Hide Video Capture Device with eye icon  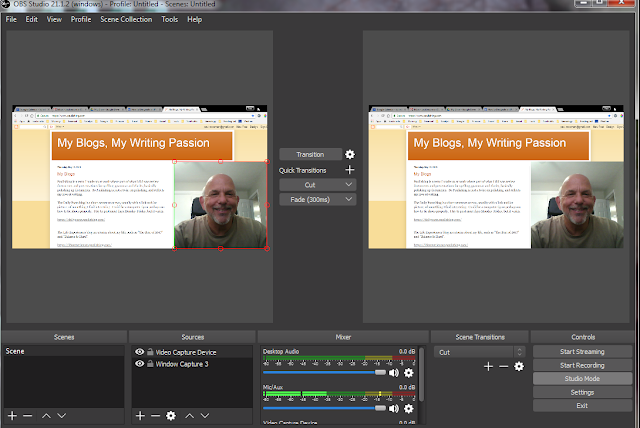point(140,352)
